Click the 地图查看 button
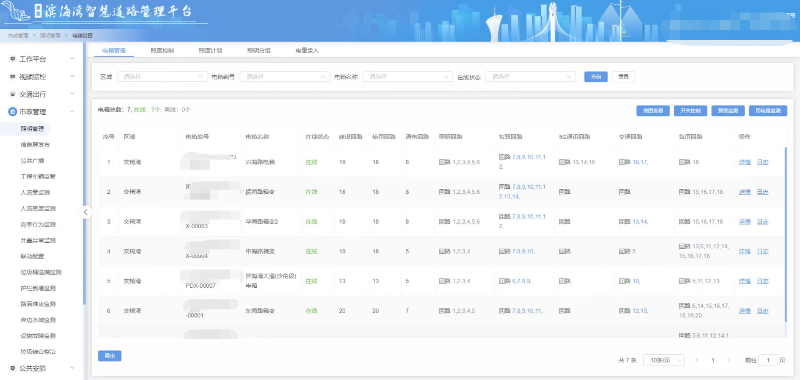The height and width of the screenshot is (380, 800). [653, 111]
